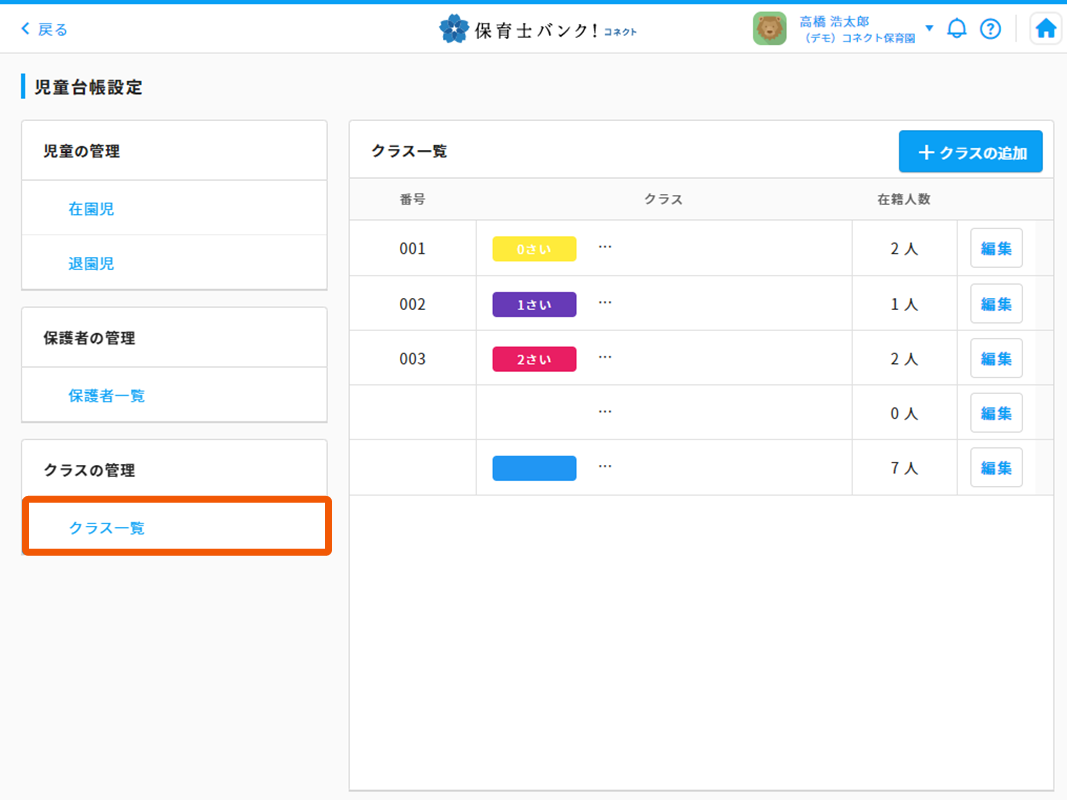Click the クラスの追加 button
Screen dimensions: 1067x800
point(970,152)
